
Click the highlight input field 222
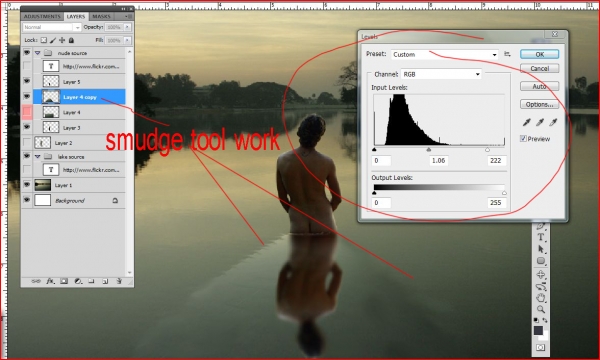[x=497, y=161]
